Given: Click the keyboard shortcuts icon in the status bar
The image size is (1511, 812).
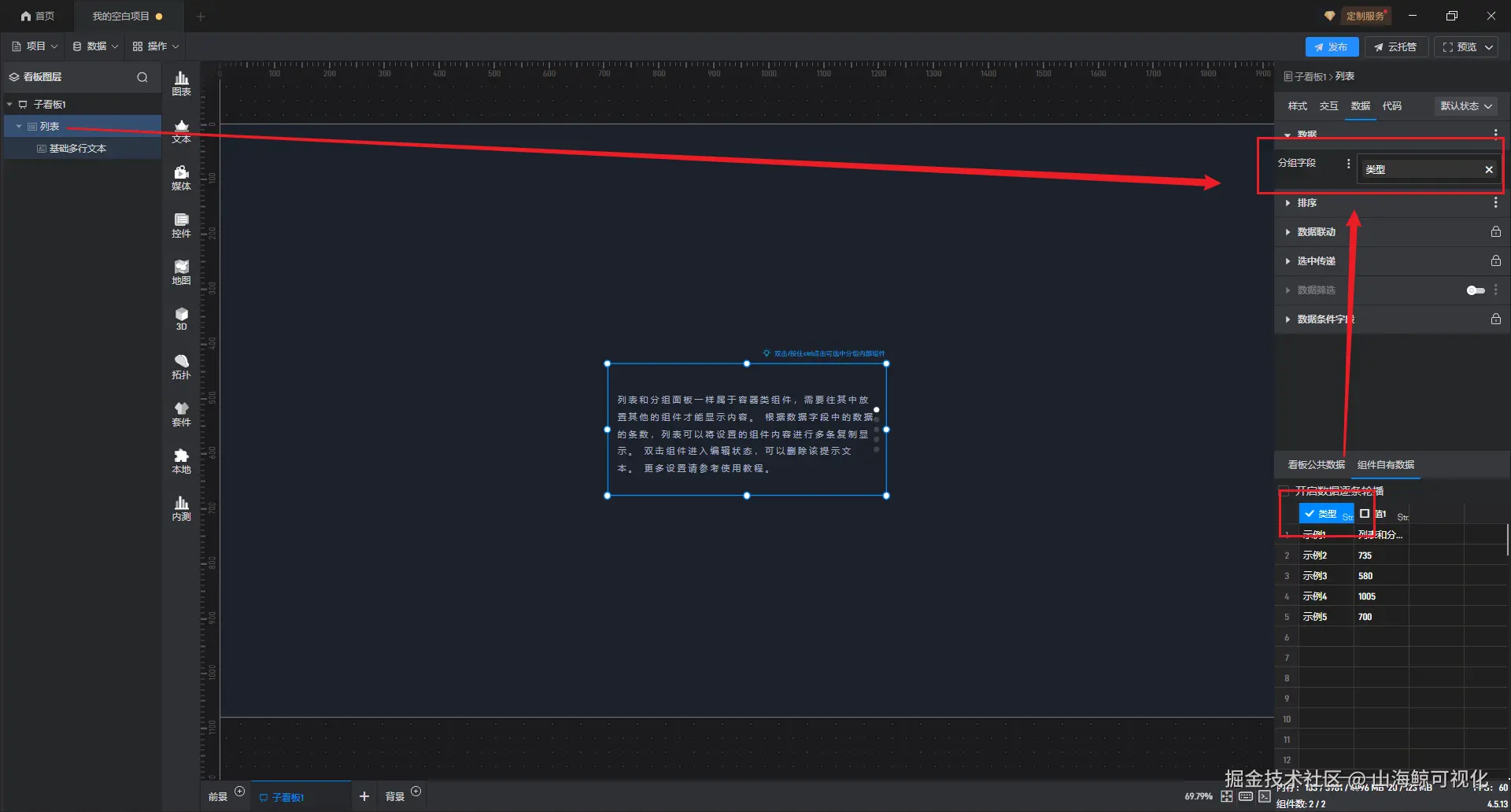Looking at the screenshot, I should 1246,796.
